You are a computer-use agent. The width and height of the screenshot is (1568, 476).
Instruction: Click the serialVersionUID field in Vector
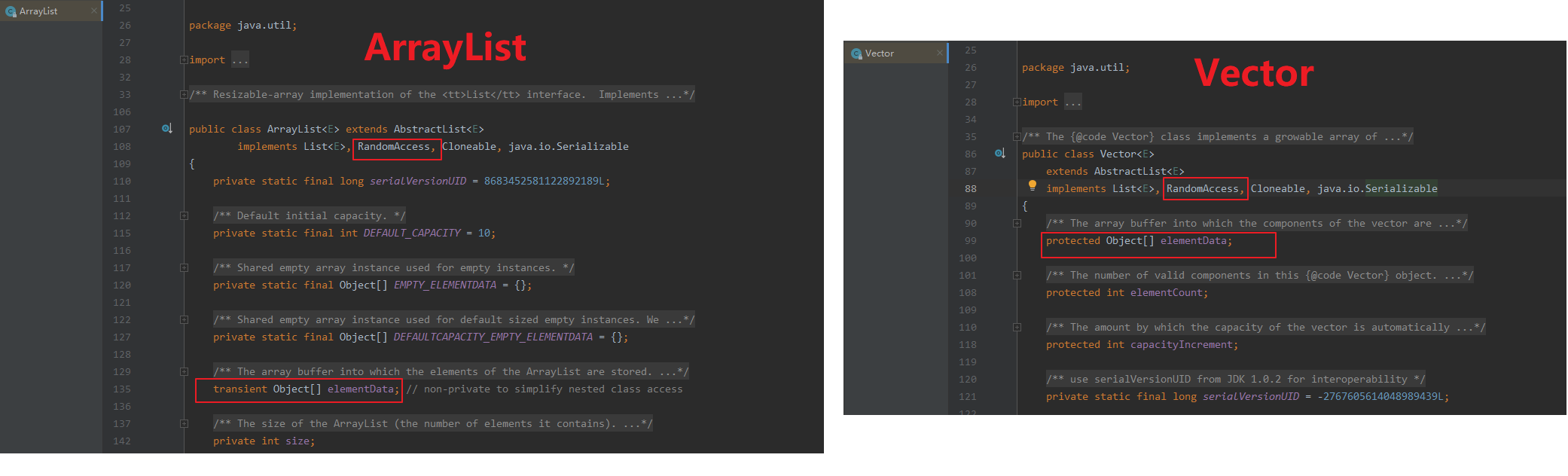pos(1251,396)
